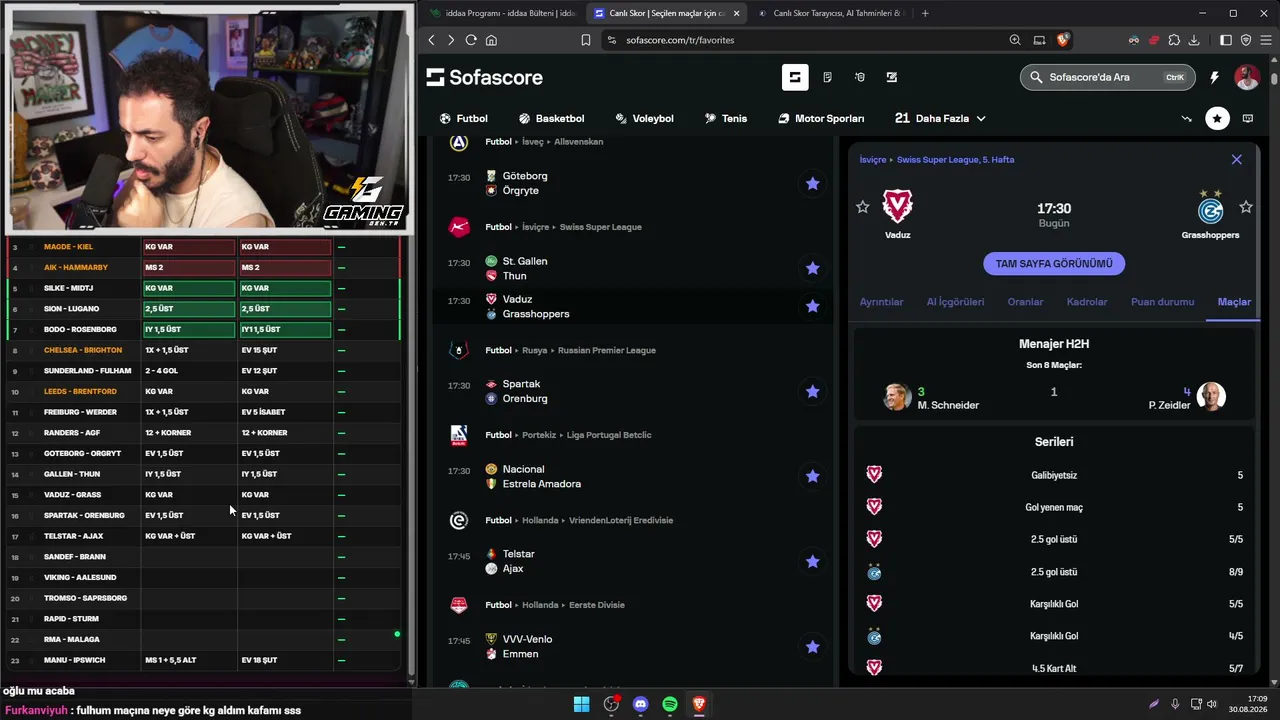Open Motor Sporları section
This screenshot has width=1280, height=720.
821,118
